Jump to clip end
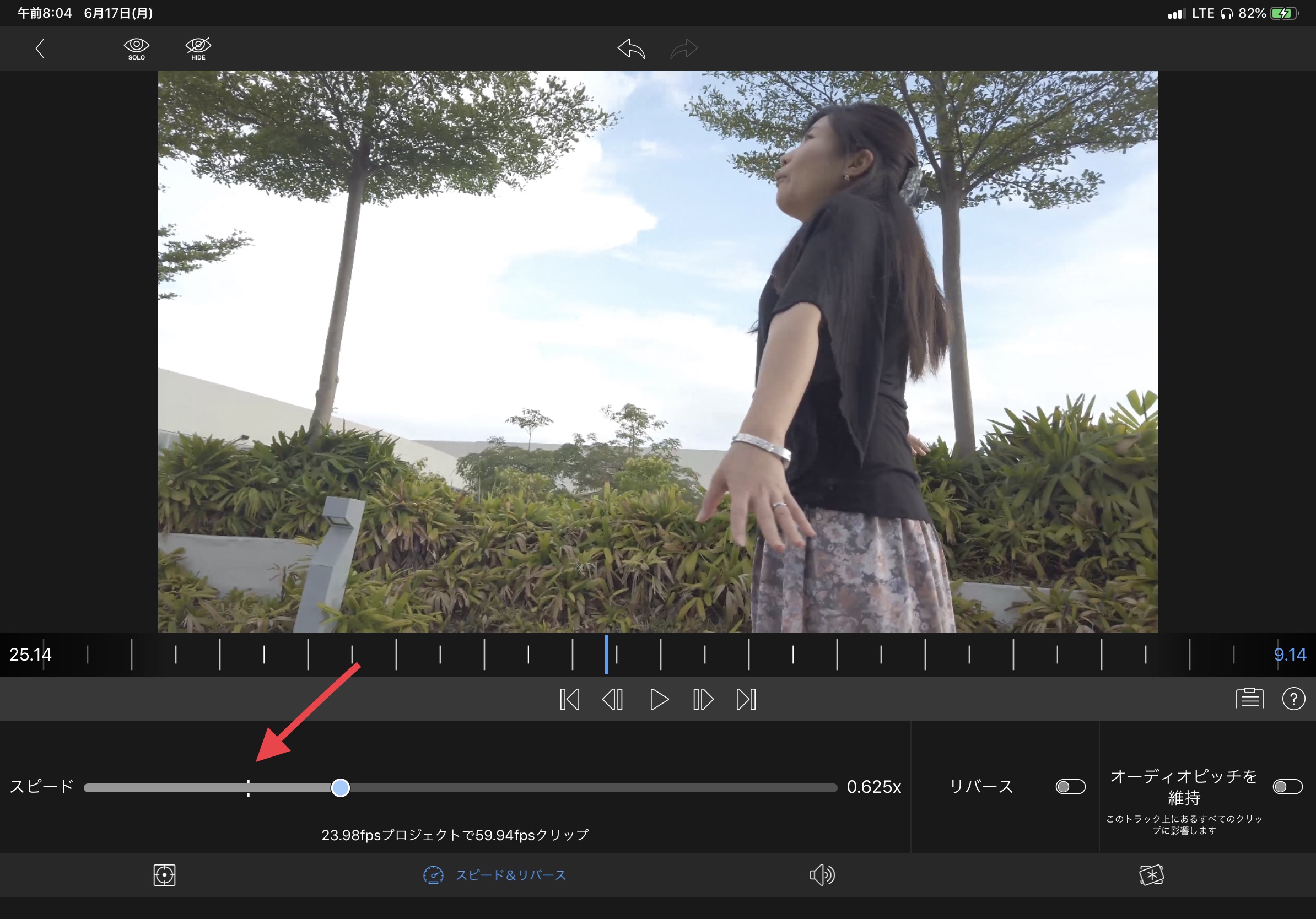Image resolution: width=1316 pixels, height=919 pixels. click(x=746, y=699)
